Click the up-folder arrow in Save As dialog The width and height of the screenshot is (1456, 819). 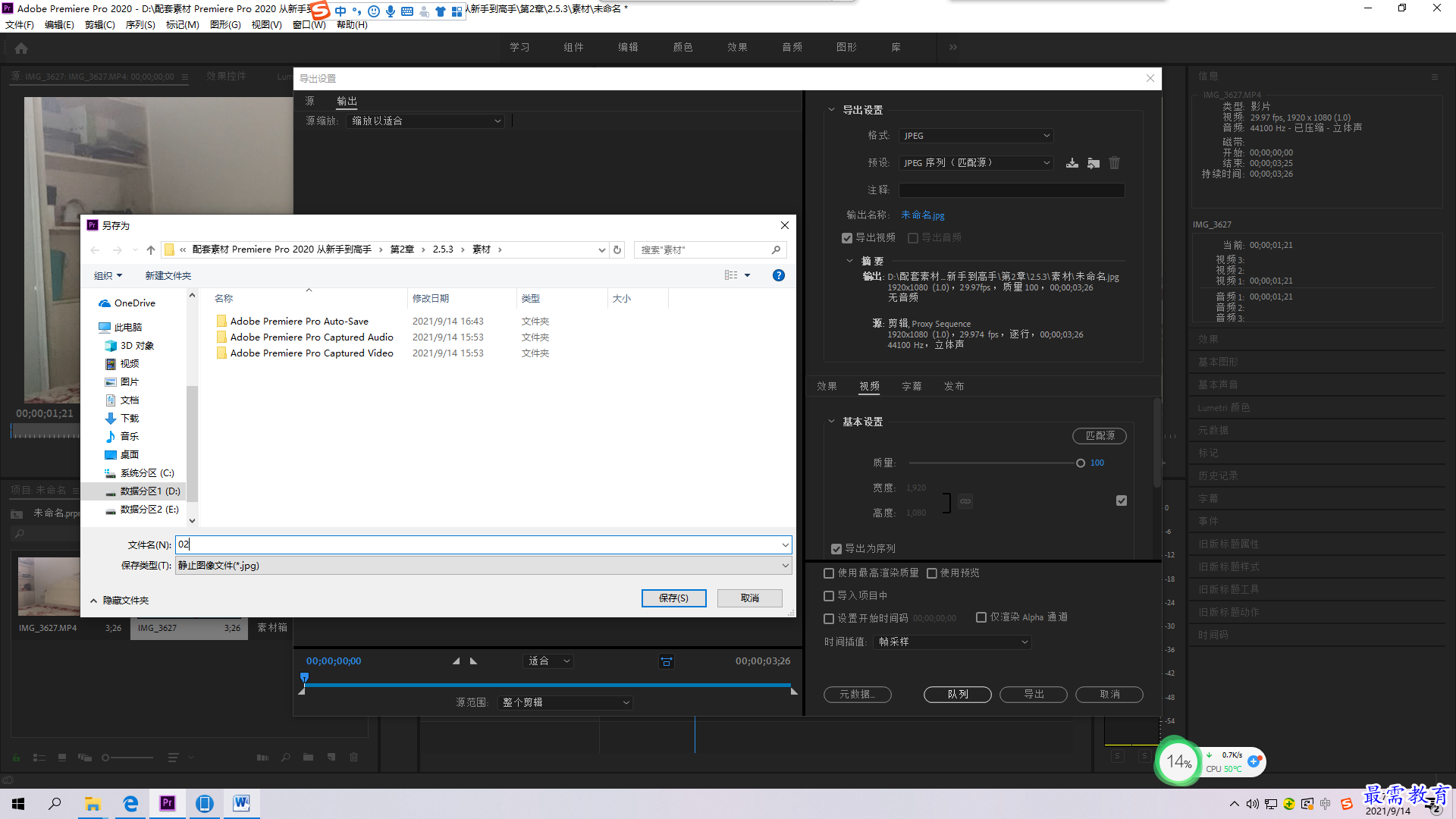(x=150, y=249)
